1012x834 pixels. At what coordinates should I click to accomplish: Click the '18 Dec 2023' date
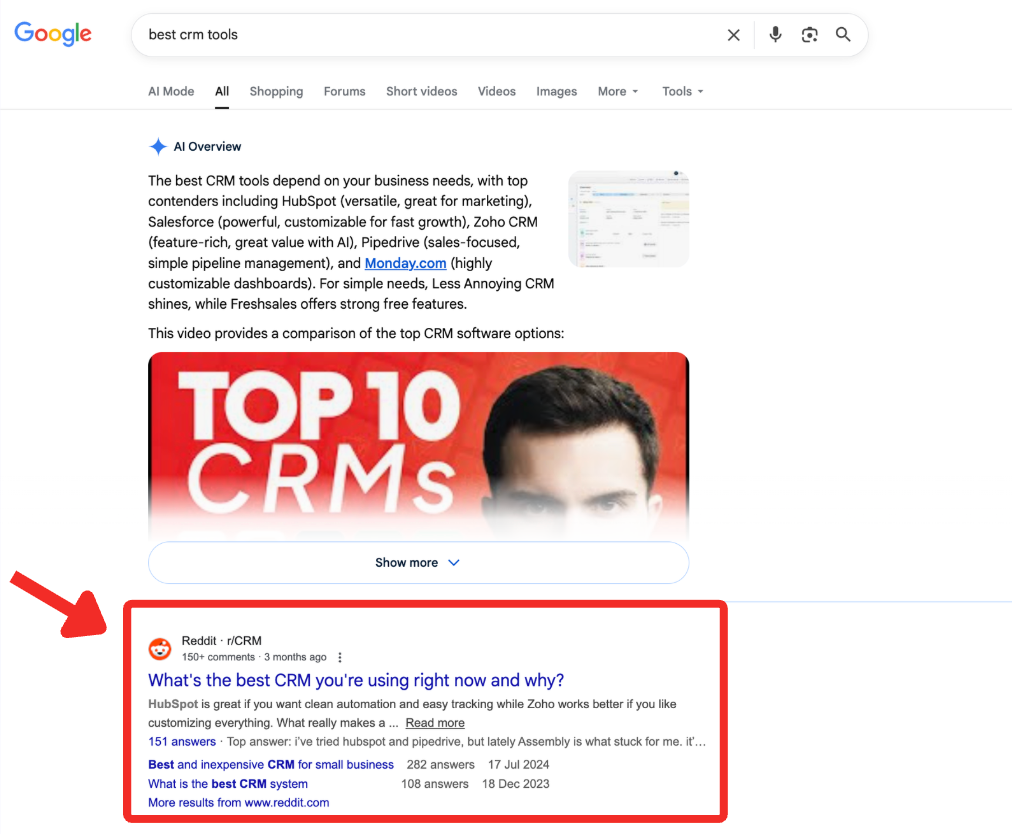coord(516,784)
